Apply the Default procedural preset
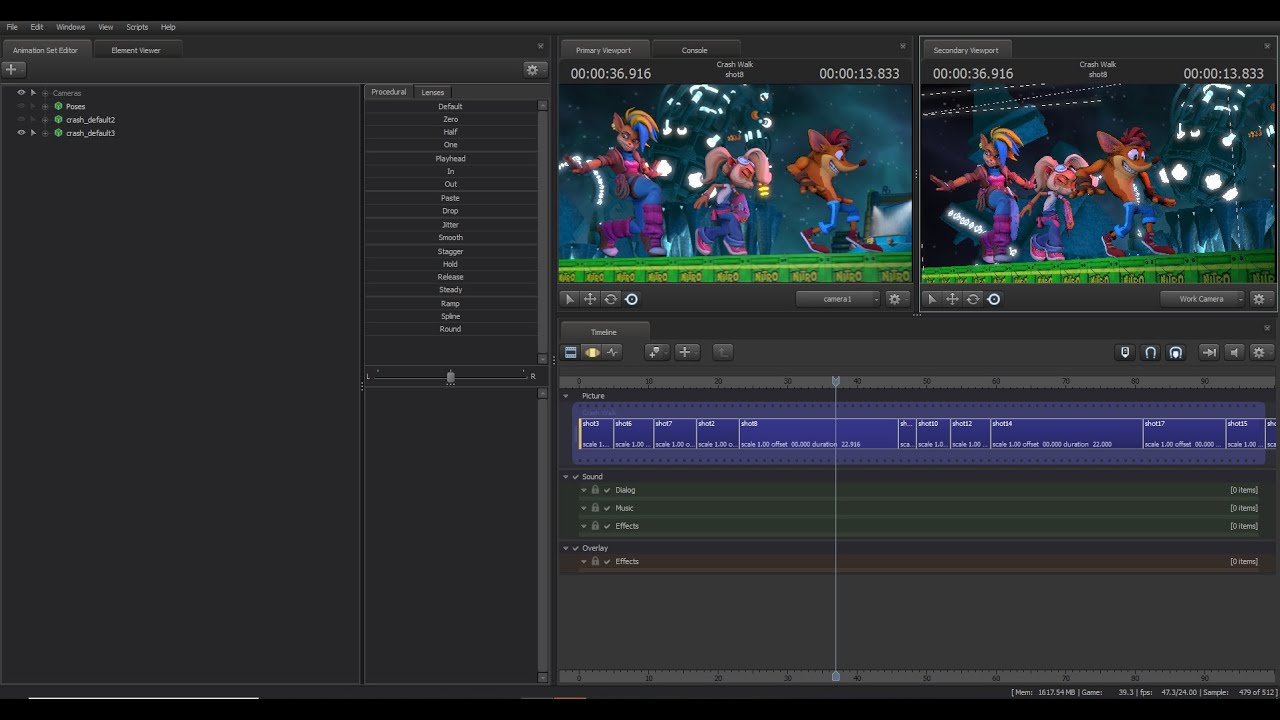Image resolution: width=1280 pixels, height=720 pixels. pos(450,106)
